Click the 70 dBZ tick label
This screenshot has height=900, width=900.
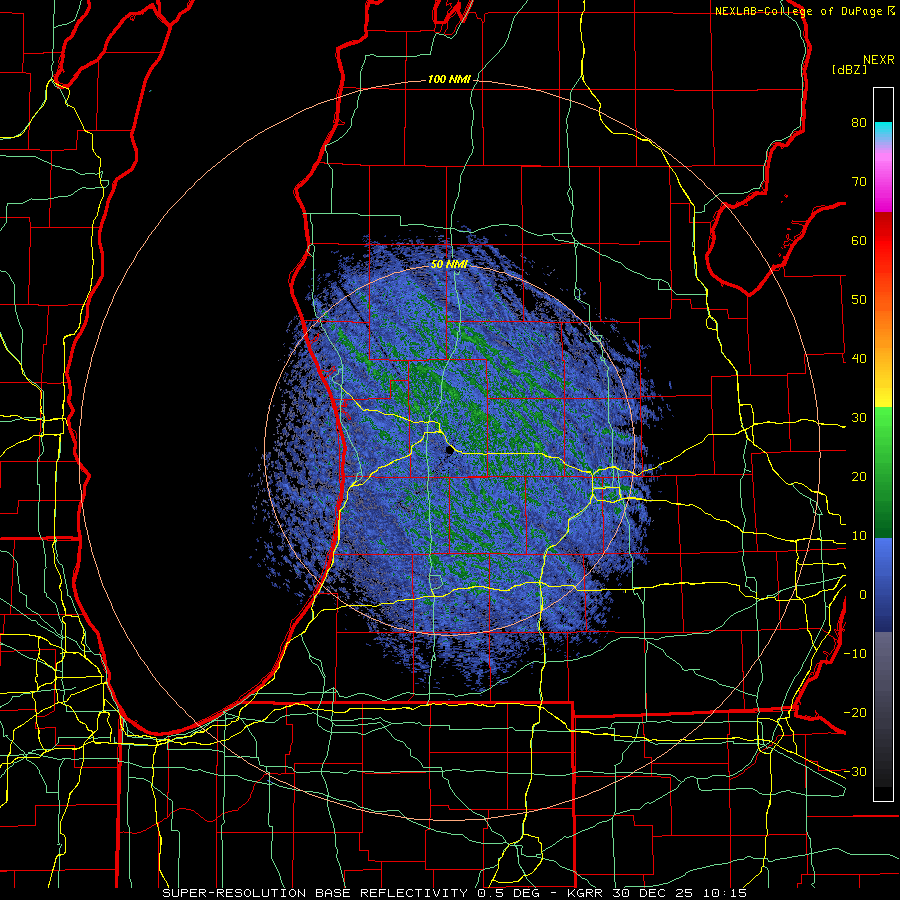[x=859, y=182]
